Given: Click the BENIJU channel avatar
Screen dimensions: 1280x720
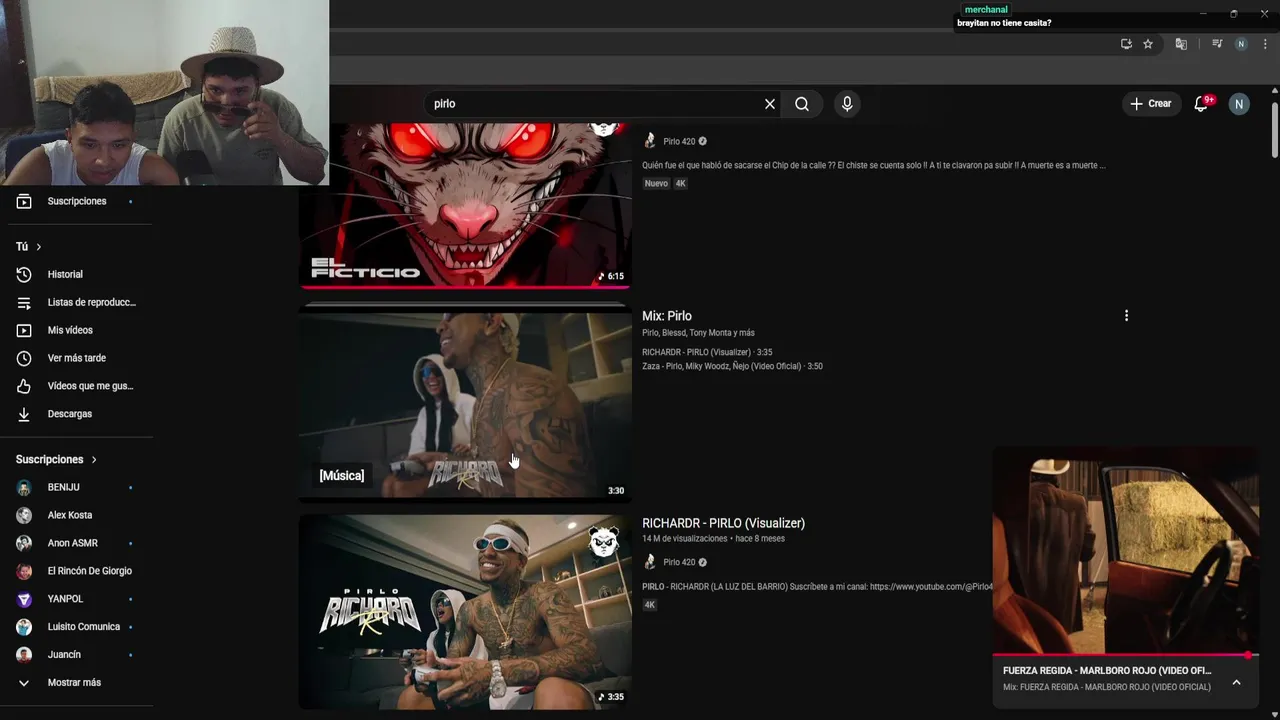Looking at the screenshot, I should click(24, 487).
